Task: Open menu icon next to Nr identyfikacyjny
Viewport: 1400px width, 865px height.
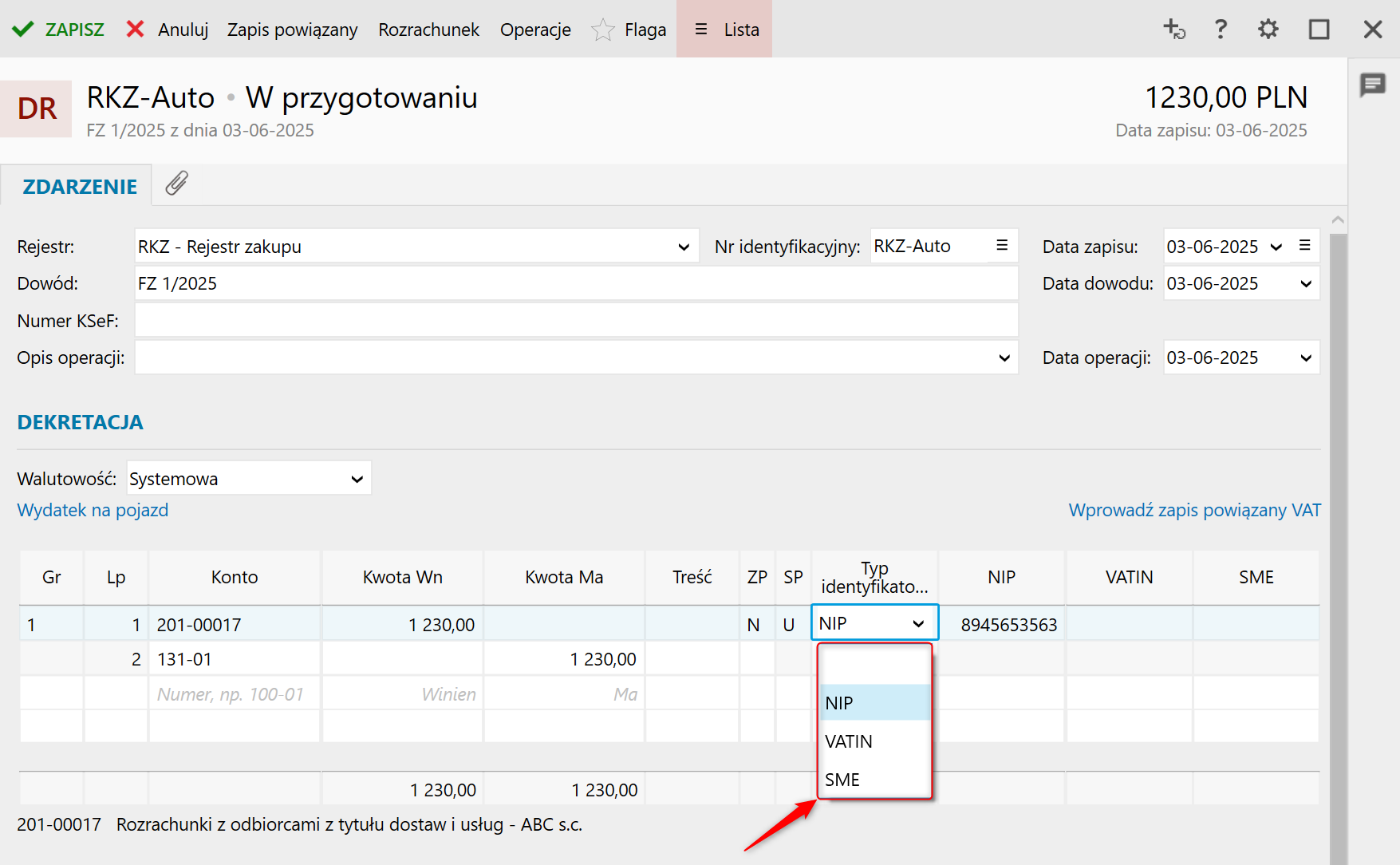Action: [1002, 246]
